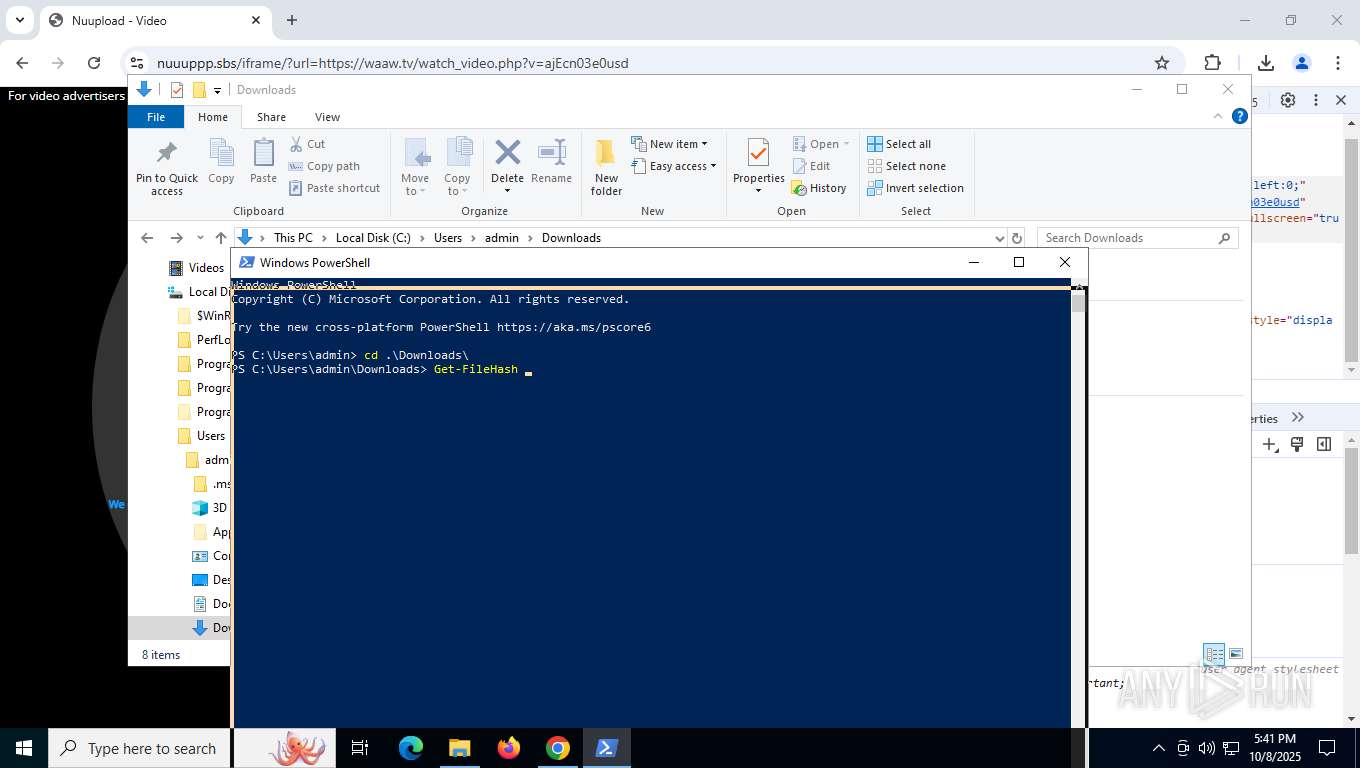1360x768 pixels.
Task: Switch Explorer to details view
Action: tap(1214, 654)
